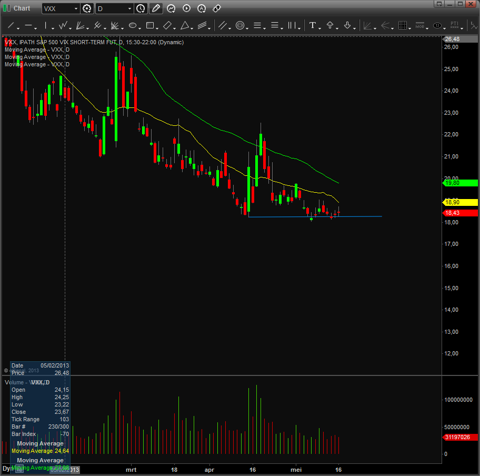
Task: Choose the concentric circles tool
Action: [240, 25]
